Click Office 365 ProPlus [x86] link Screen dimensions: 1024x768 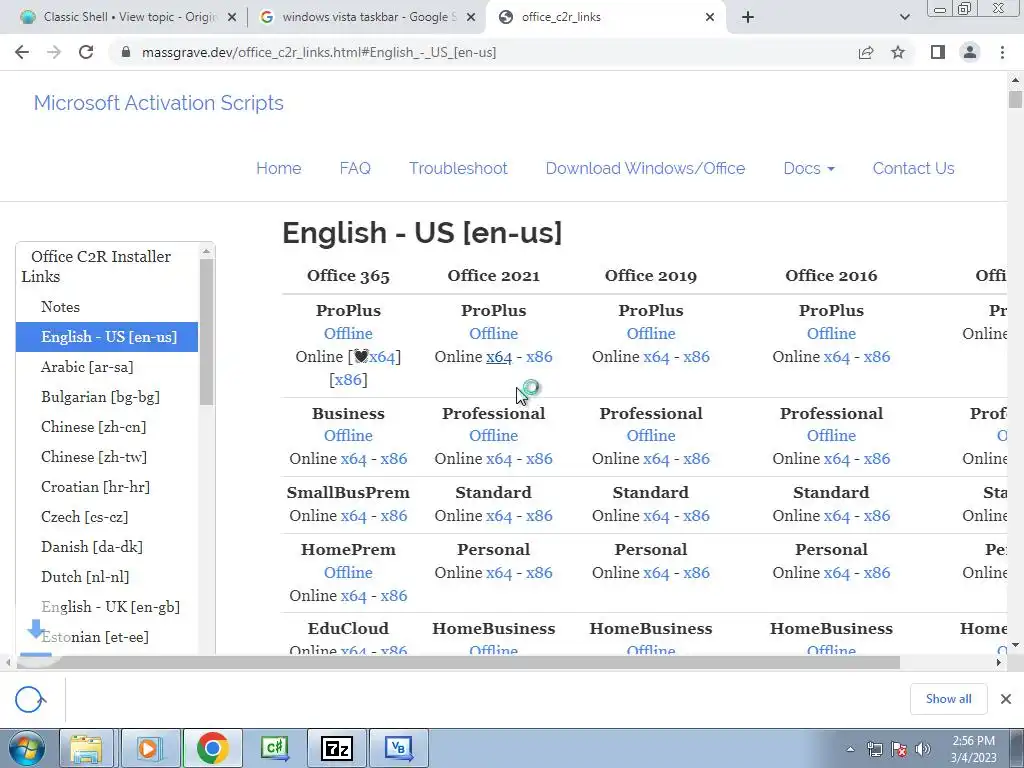[x=348, y=380]
